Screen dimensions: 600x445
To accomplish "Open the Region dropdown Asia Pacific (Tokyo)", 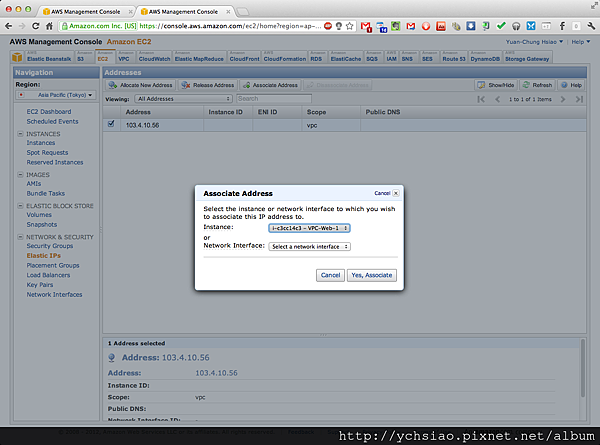I will [56, 95].
